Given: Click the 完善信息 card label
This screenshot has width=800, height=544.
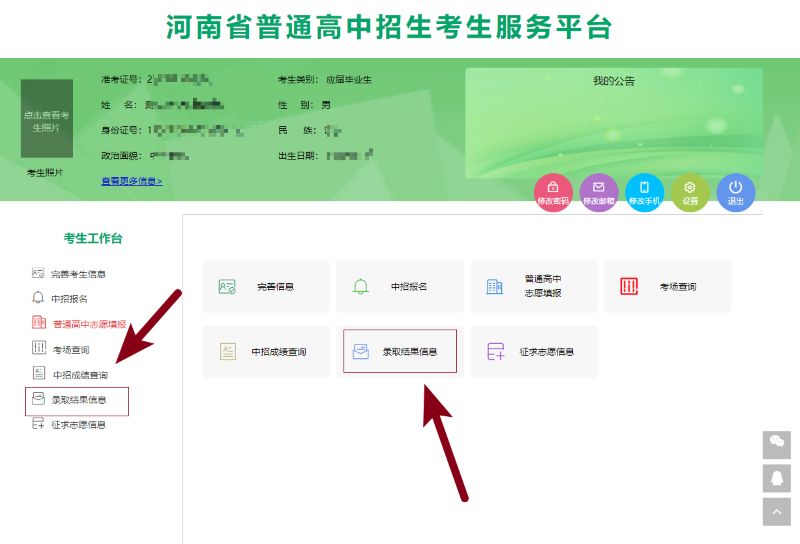Looking at the screenshot, I should (276, 287).
